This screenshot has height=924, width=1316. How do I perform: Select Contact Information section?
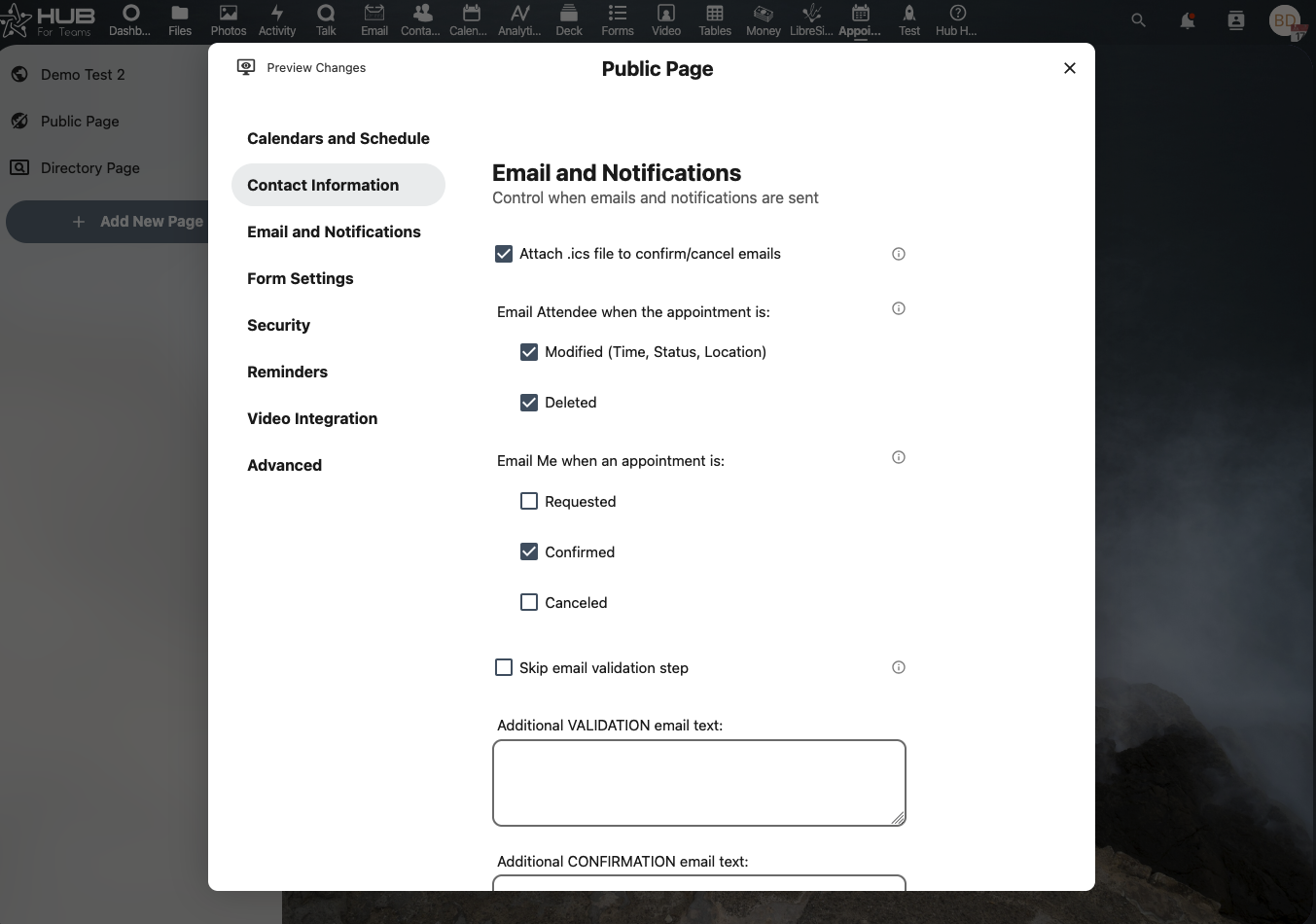click(x=338, y=185)
